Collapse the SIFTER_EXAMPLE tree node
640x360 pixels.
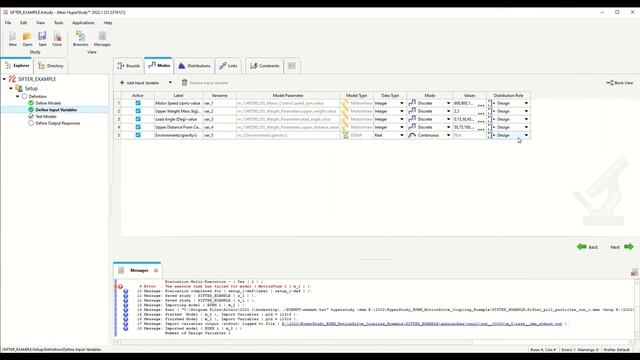[4, 79]
